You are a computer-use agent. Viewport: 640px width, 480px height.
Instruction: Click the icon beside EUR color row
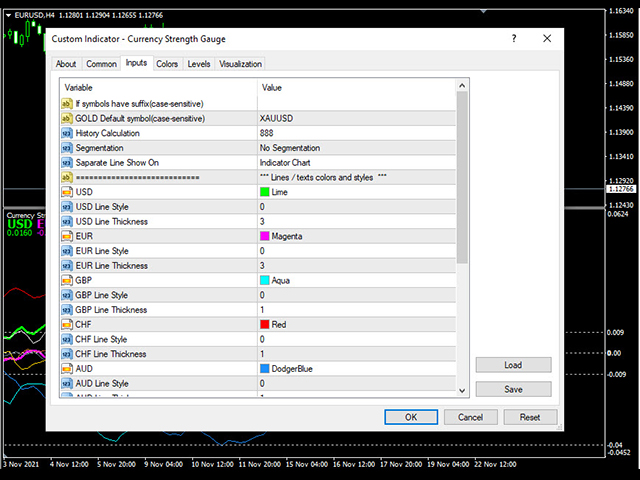(67, 236)
